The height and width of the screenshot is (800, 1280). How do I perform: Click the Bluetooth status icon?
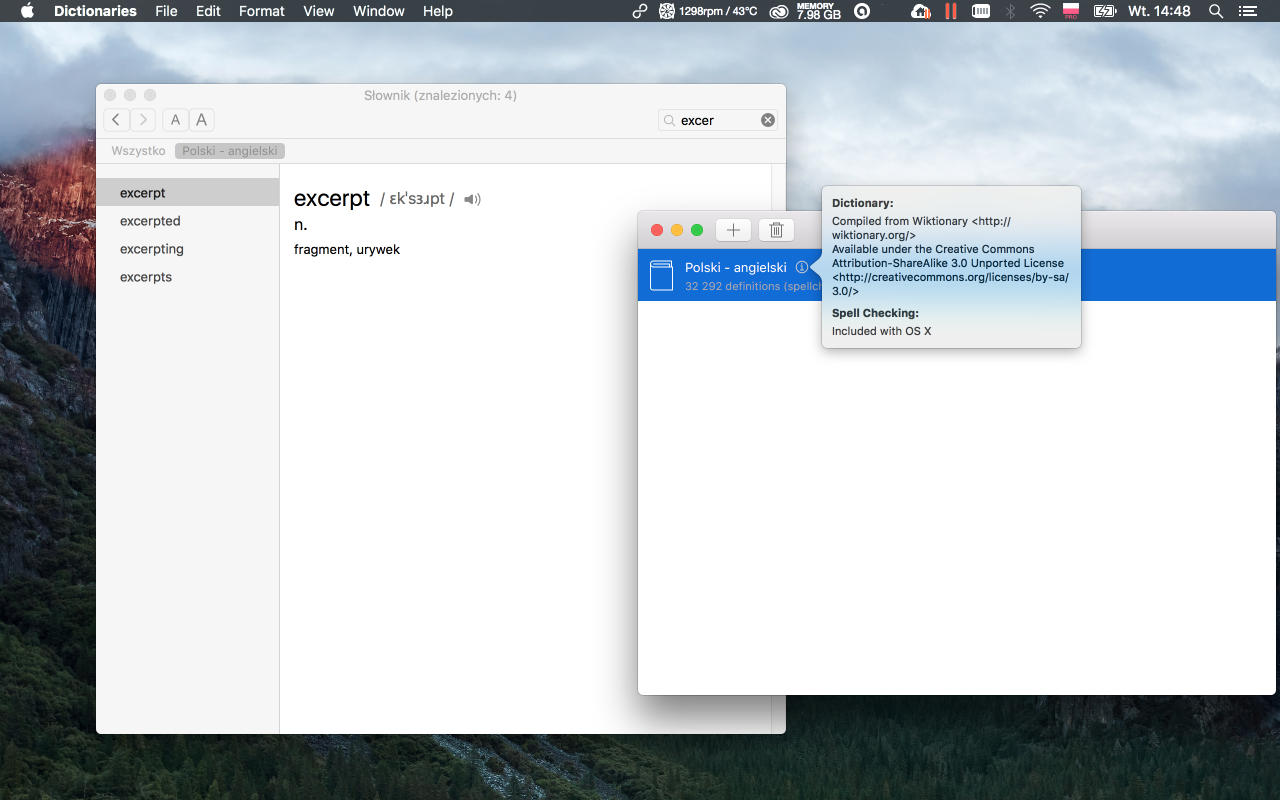tap(1010, 11)
